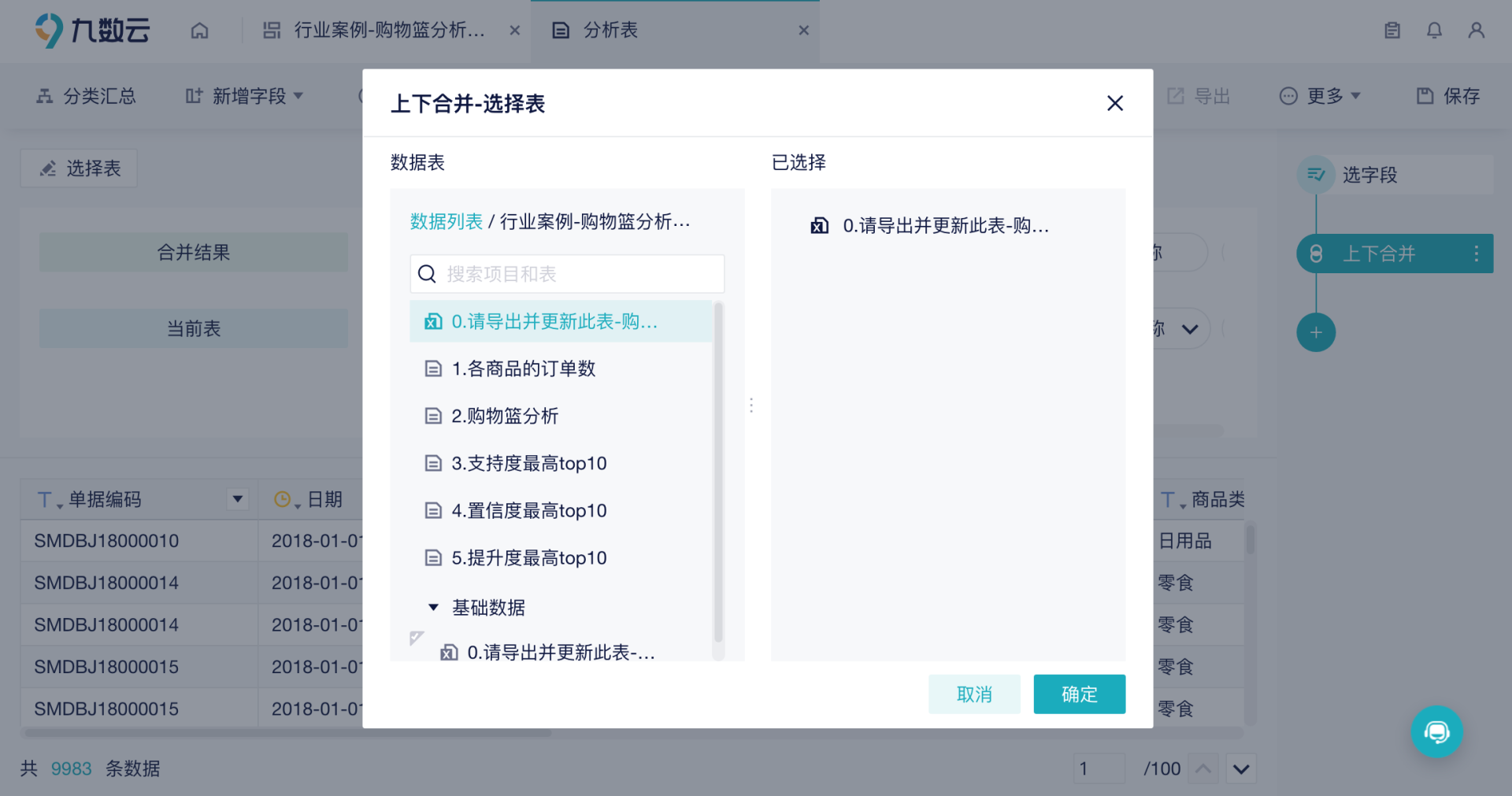The image size is (1512, 796).
Task: Click the search magnifier icon
Action: pos(427,274)
